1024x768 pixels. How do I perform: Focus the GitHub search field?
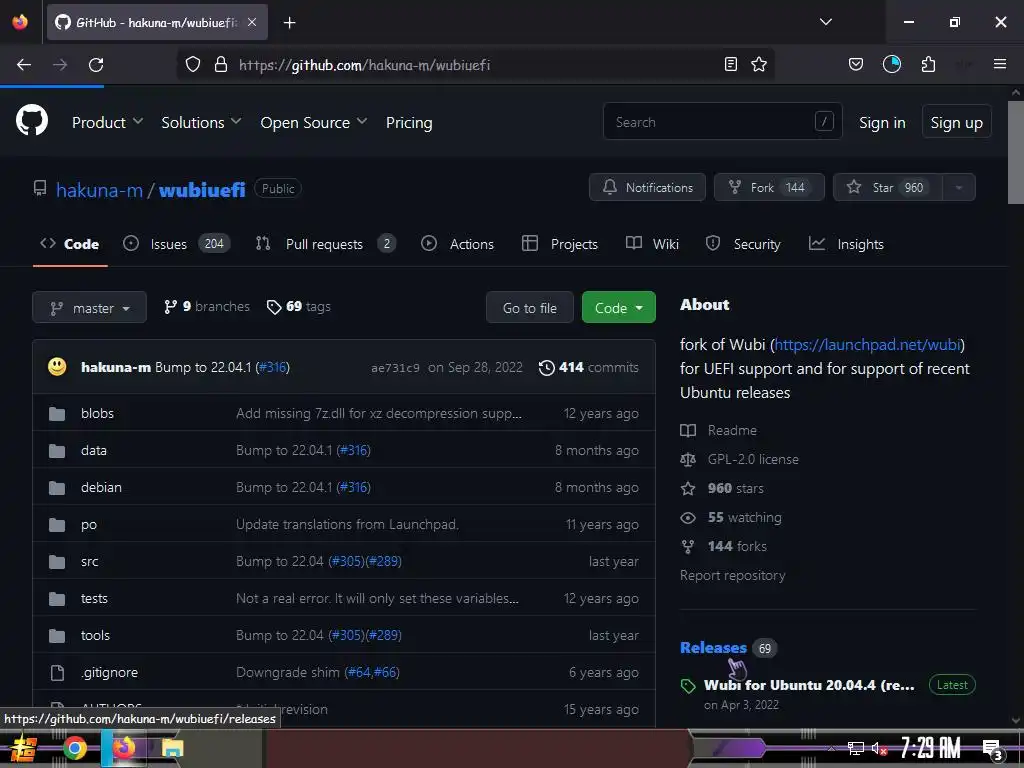click(x=722, y=121)
